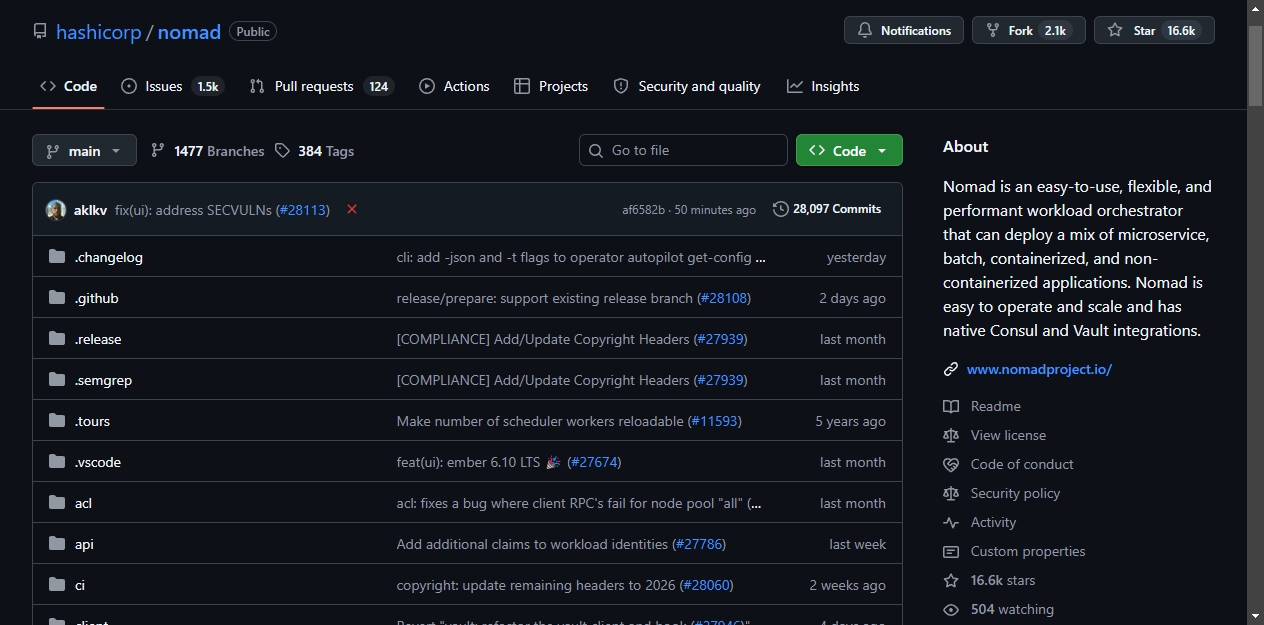This screenshot has height=625, width=1264.
Task: Click the page vertical scrollbar thumb
Action: (x=1255, y=65)
